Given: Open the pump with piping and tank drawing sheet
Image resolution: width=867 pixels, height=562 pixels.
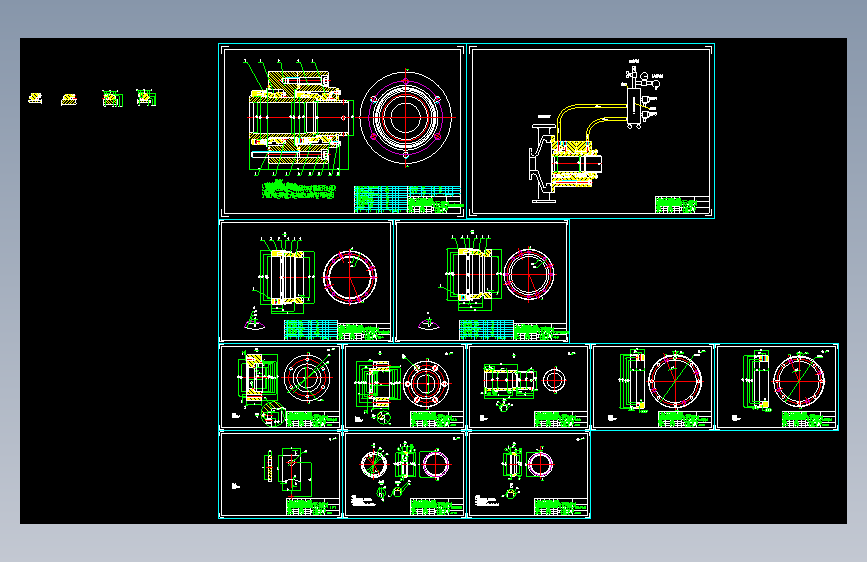Looking at the screenshot, I should tap(591, 131).
